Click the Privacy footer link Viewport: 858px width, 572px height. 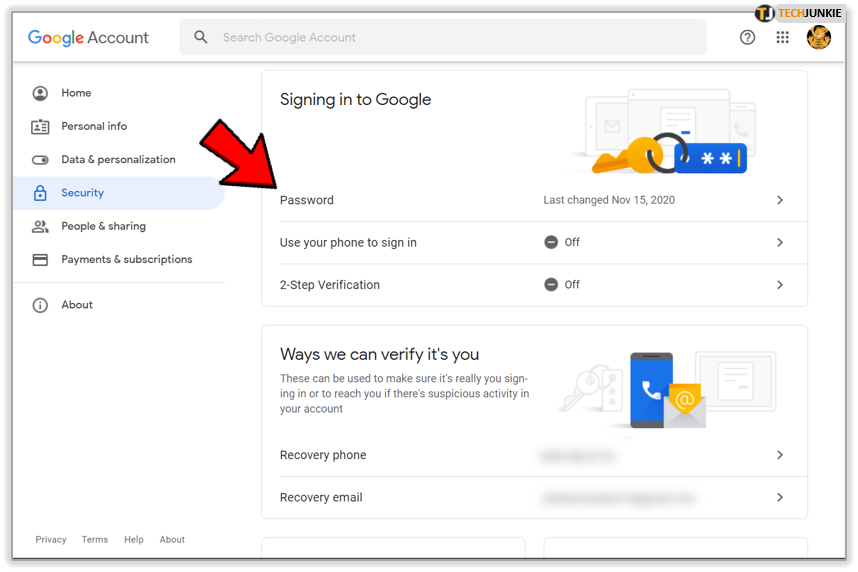51,540
